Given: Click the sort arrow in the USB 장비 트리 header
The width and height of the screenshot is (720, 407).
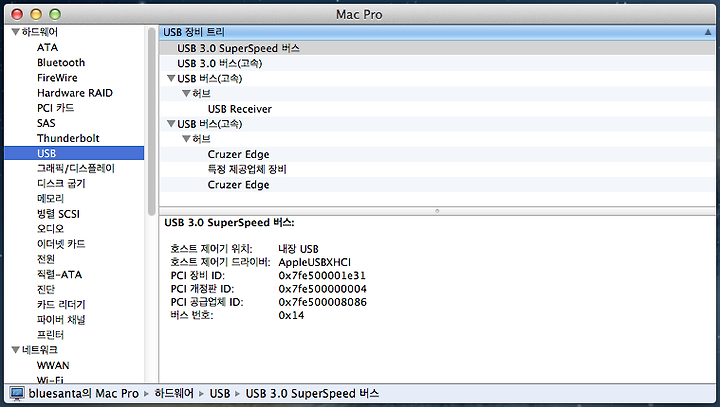Looking at the screenshot, I should pos(708,32).
